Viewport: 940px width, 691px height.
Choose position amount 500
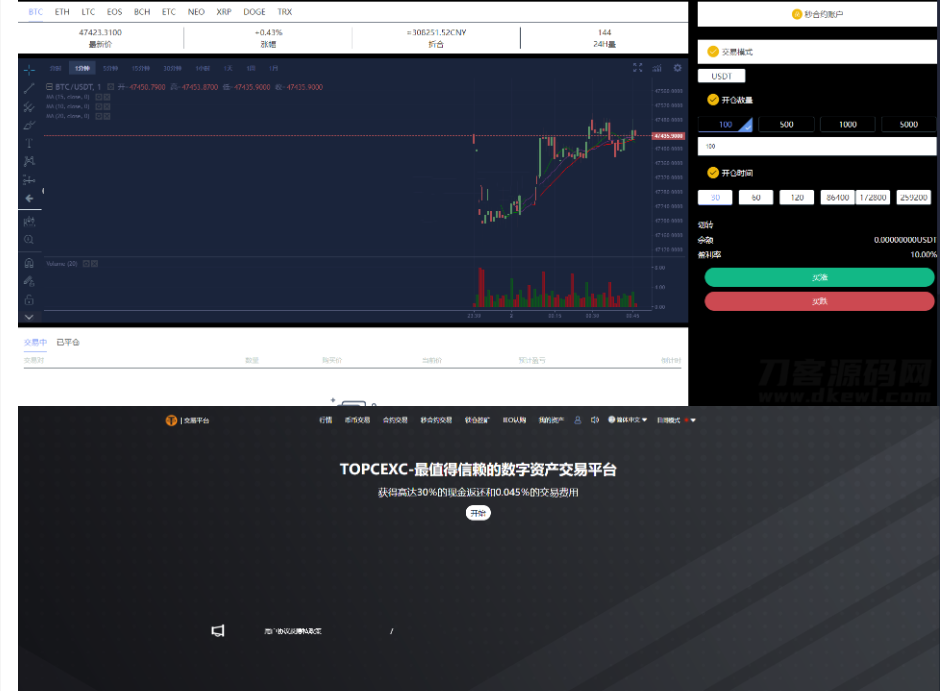(x=787, y=125)
